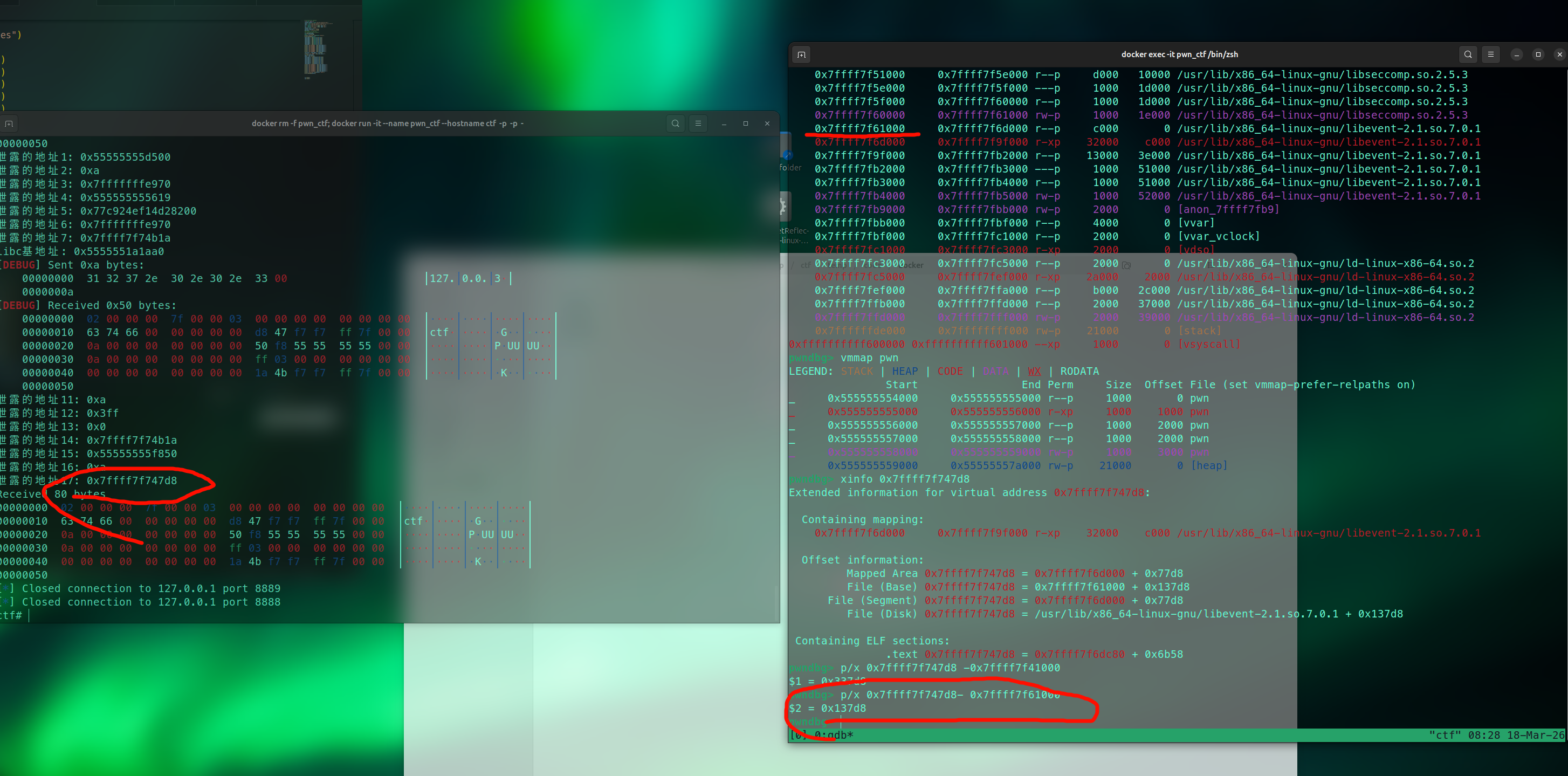Click 'WX' in the LEGEND line
Image resolution: width=1568 pixels, height=776 pixels.
(x=1034, y=371)
